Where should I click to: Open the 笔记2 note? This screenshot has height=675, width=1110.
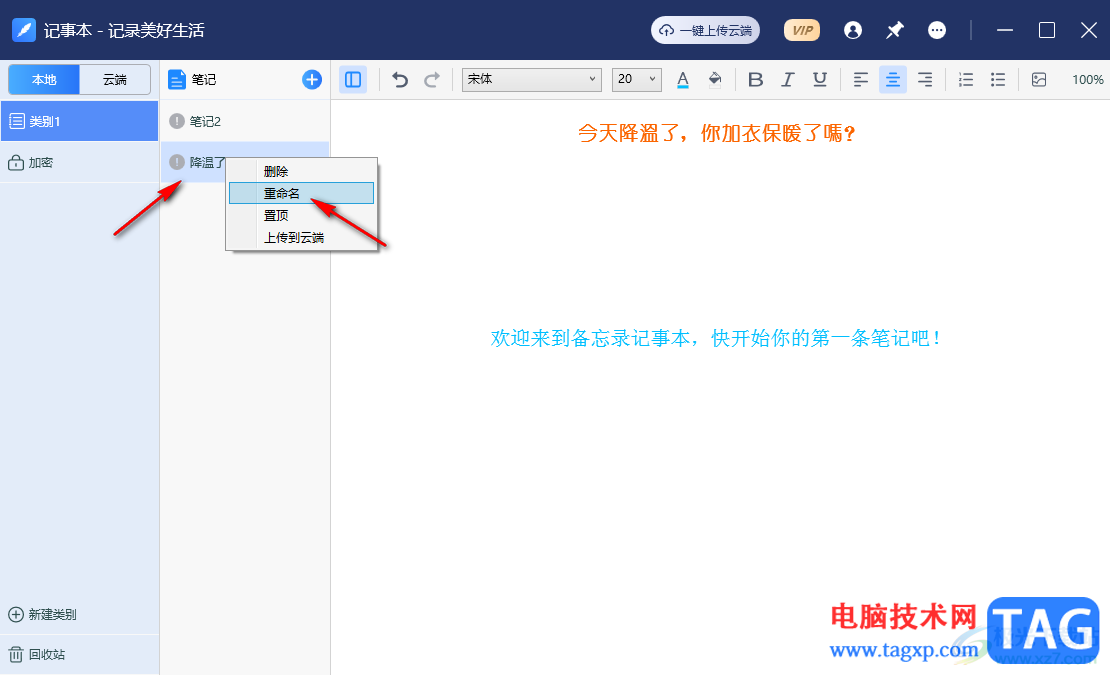click(x=245, y=121)
